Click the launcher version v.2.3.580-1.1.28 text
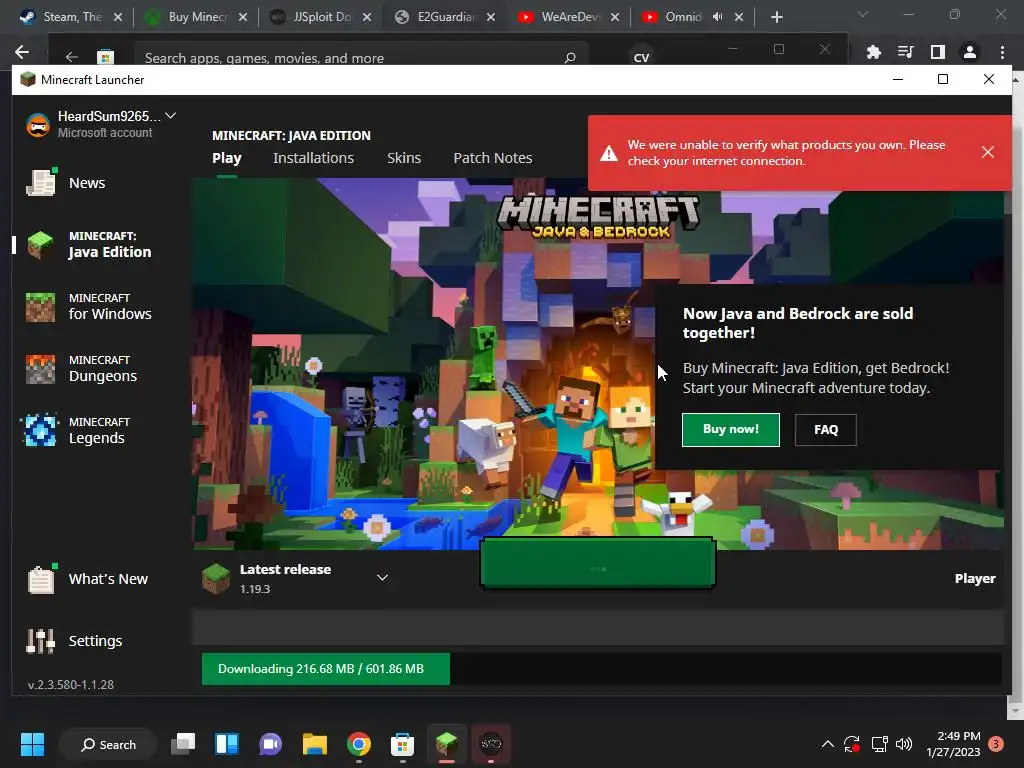 71,684
